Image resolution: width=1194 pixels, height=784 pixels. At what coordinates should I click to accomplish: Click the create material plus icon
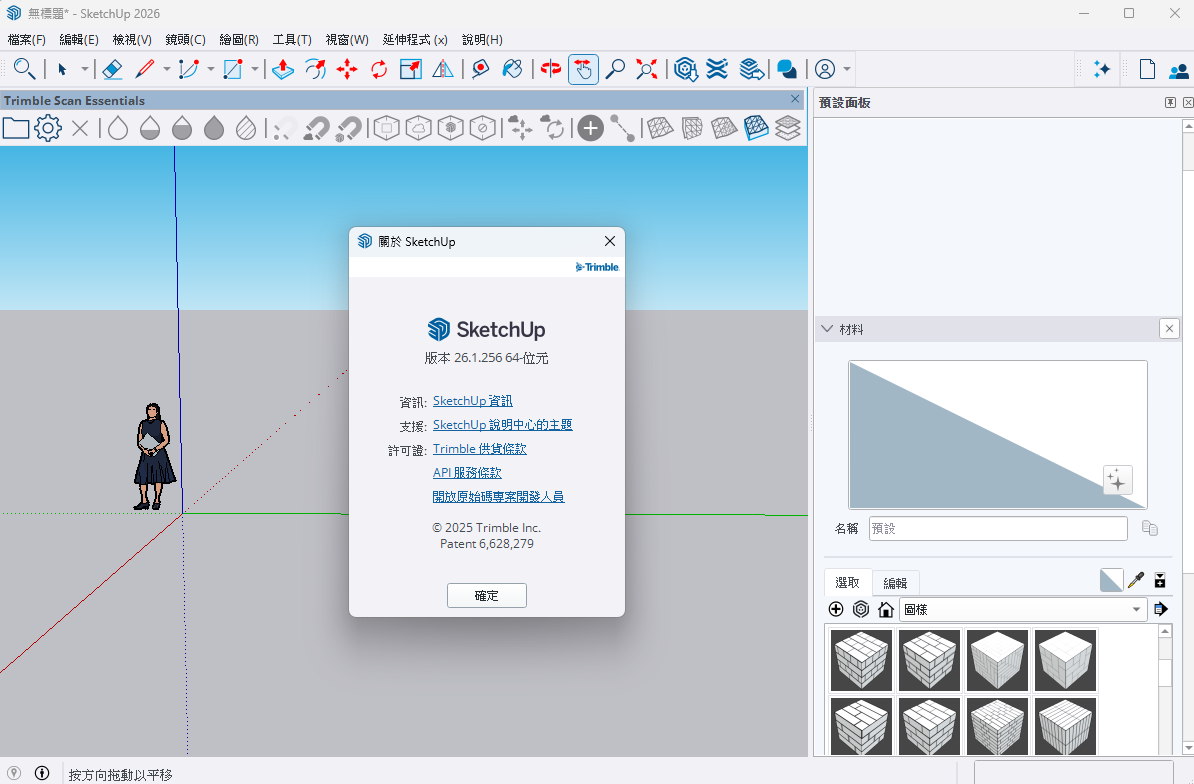[x=836, y=609]
